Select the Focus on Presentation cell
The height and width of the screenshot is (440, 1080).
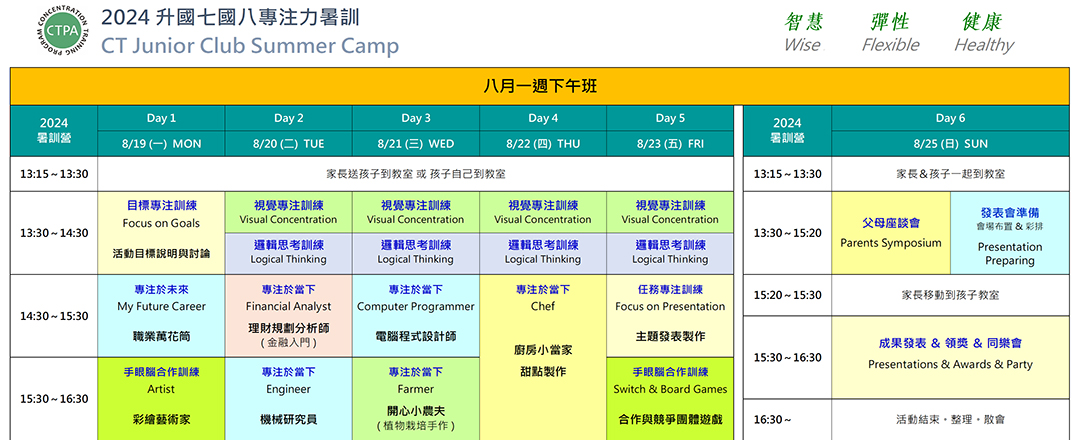tap(670, 315)
